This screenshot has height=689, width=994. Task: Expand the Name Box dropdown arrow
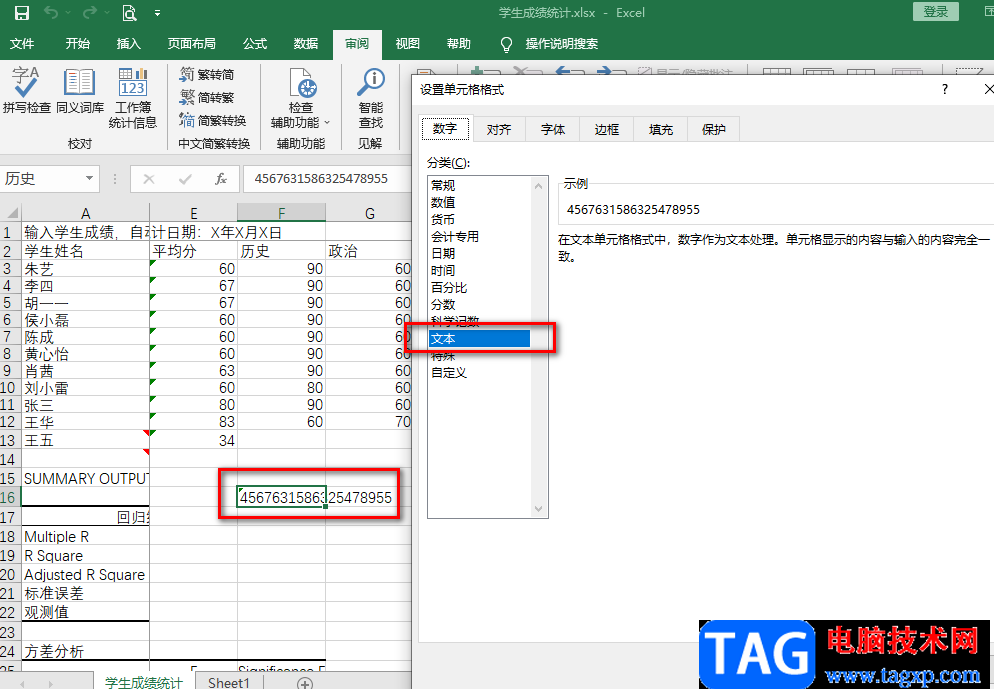pos(89,179)
